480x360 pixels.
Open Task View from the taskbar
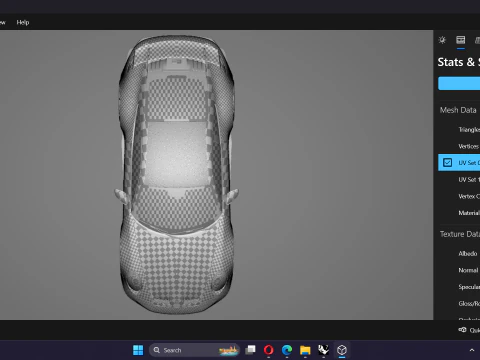[x=250, y=350]
